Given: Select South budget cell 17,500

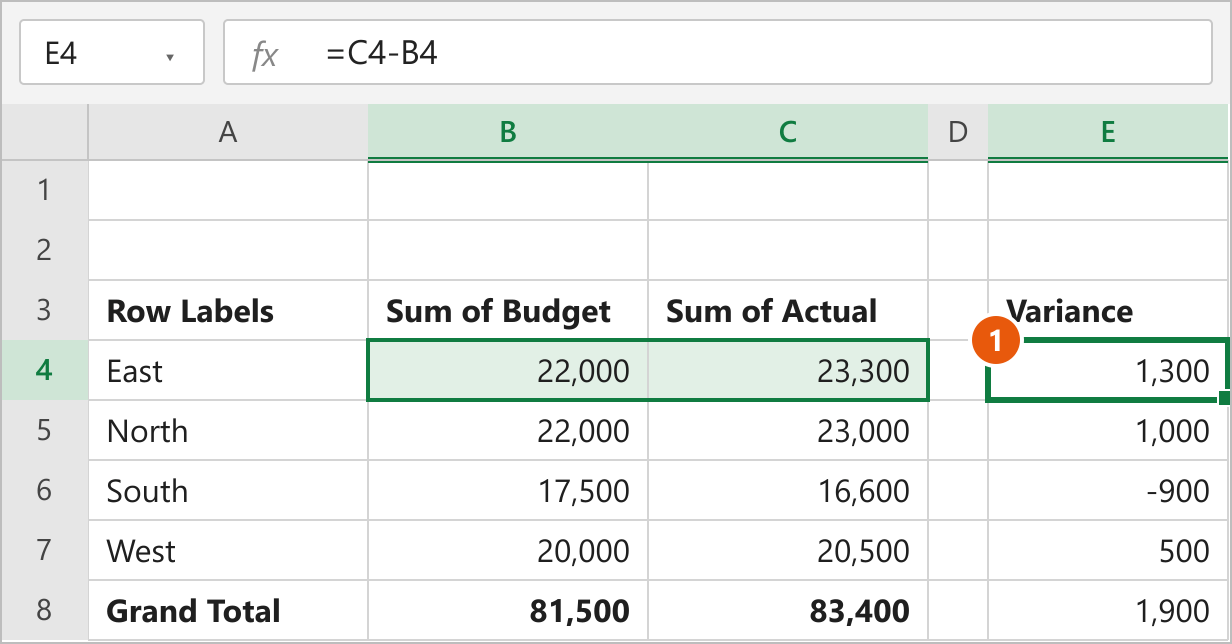Looking at the screenshot, I should pos(508,490).
